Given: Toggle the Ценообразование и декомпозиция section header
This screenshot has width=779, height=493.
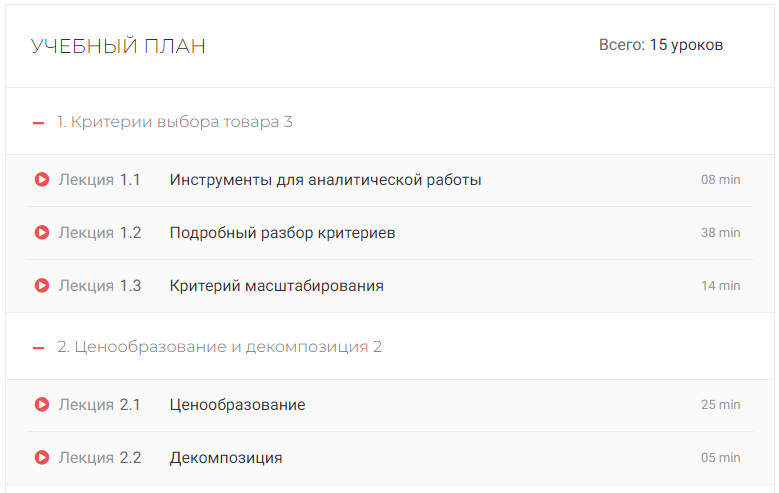Looking at the screenshot, I should point(219,347).
